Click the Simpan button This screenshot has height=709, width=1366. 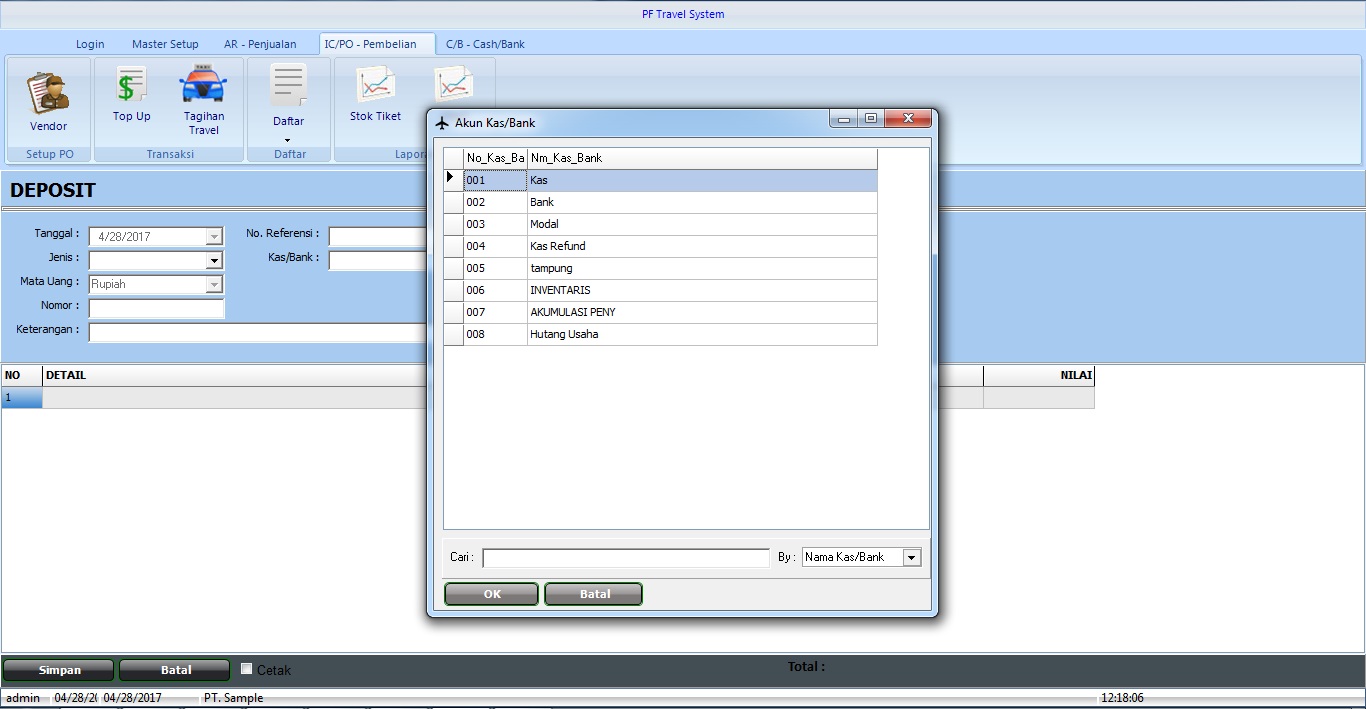pos(59,670)
